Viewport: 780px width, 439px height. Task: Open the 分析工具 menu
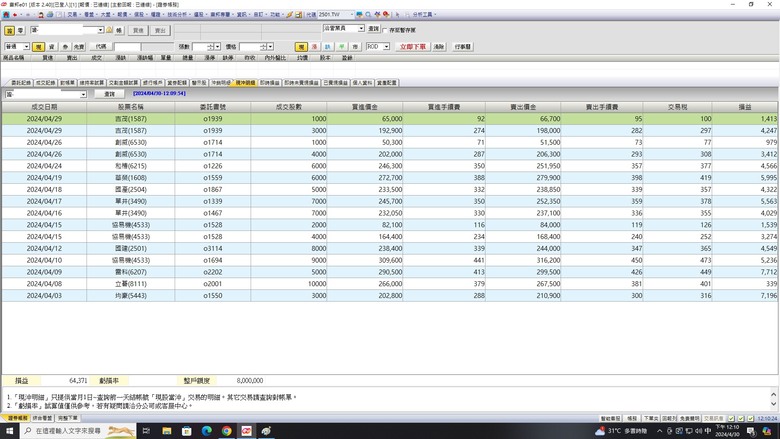point(423,14)
